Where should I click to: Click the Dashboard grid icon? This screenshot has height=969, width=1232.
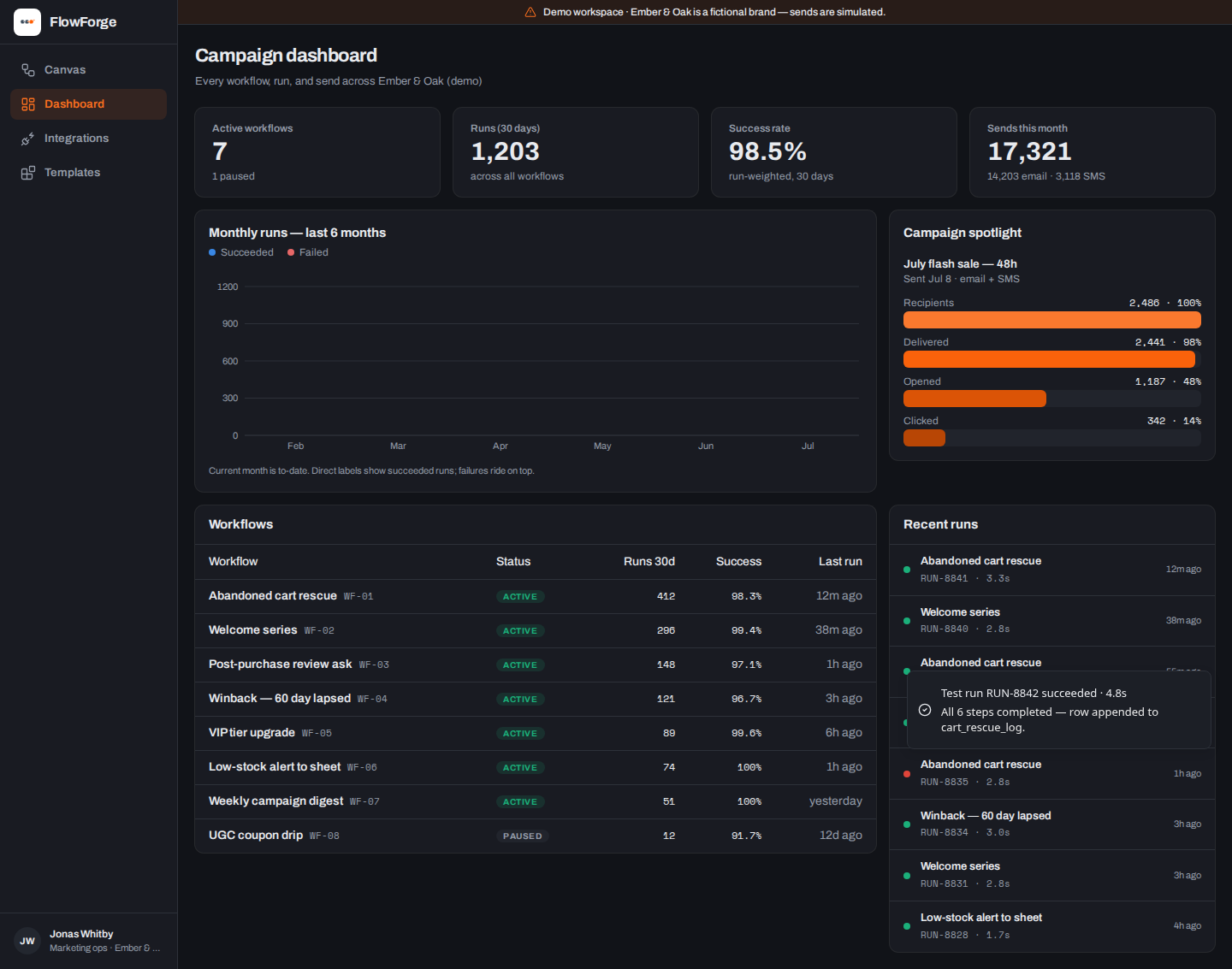click(x=28, y=104)
